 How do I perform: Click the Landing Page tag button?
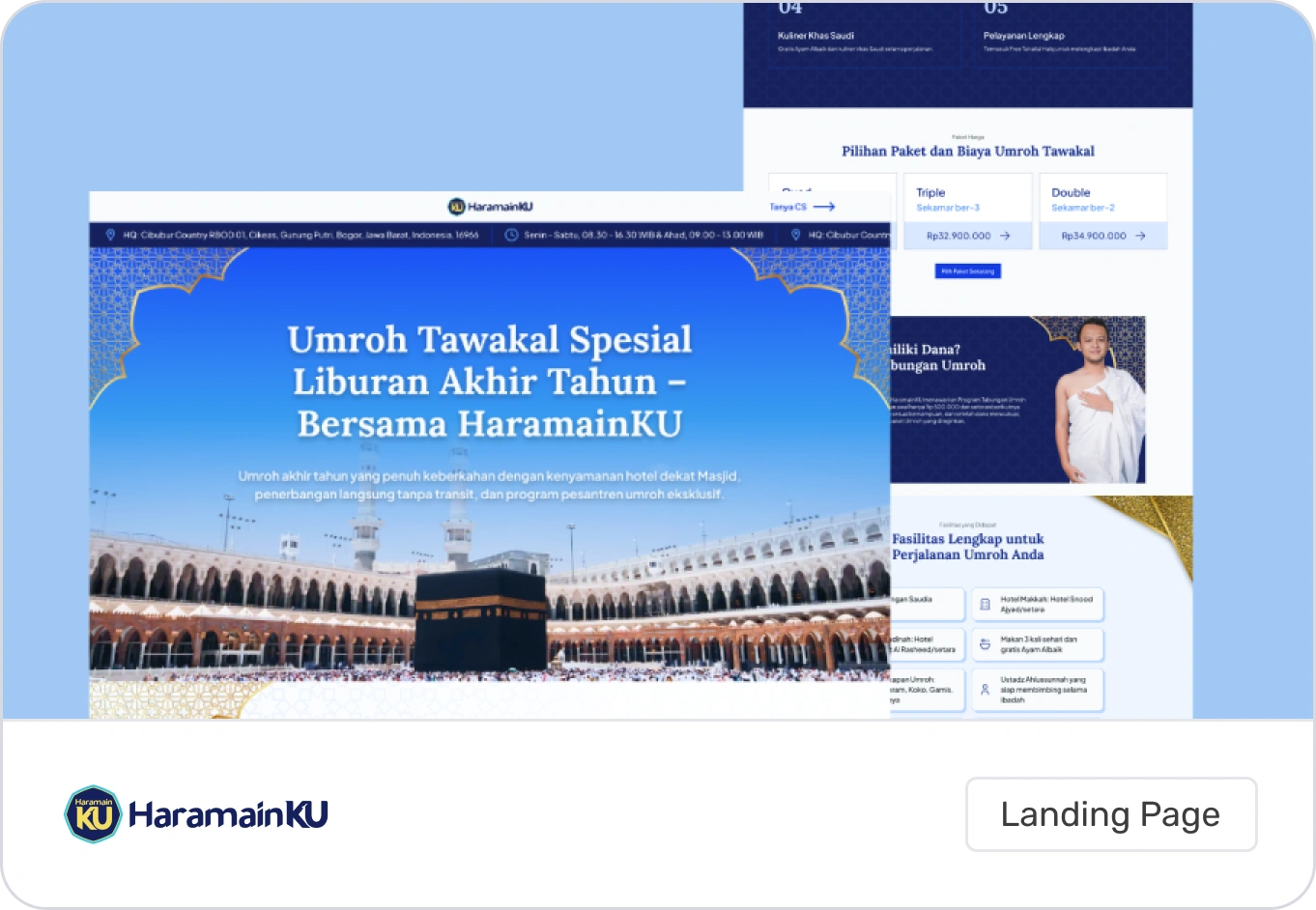click(1110, 814)
